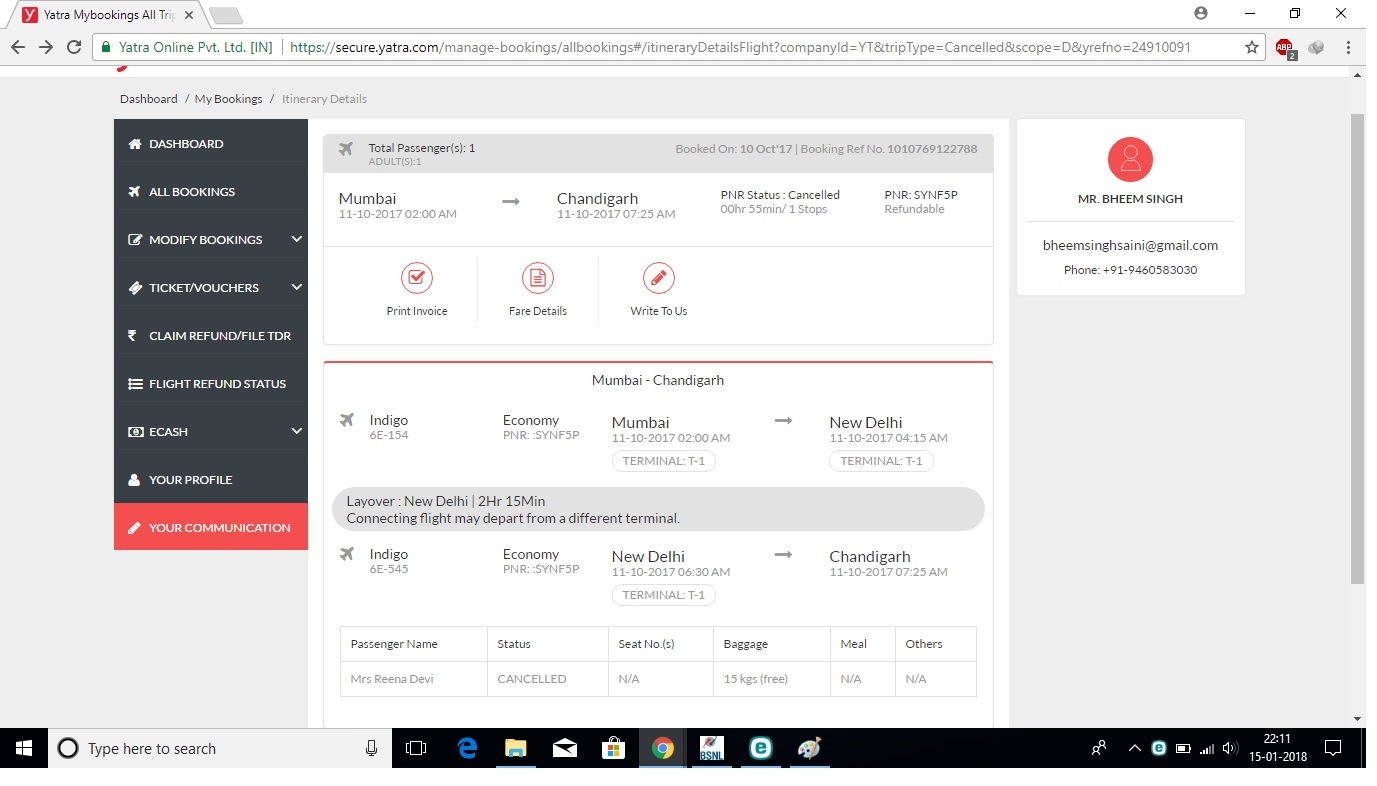
Task: Click the volume icon in system tray
Action: 1230,748
